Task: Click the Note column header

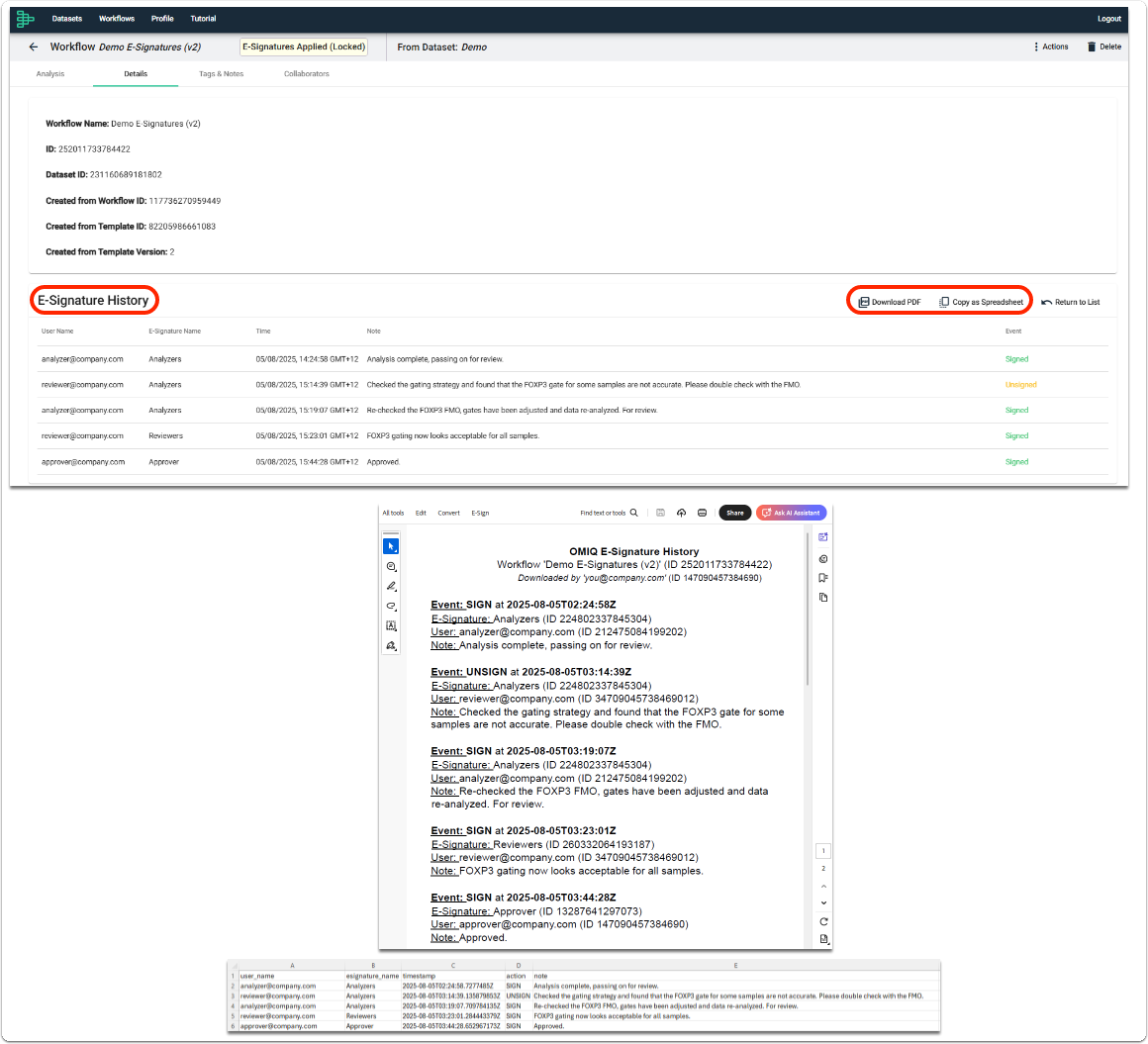Action: (373, 332)
